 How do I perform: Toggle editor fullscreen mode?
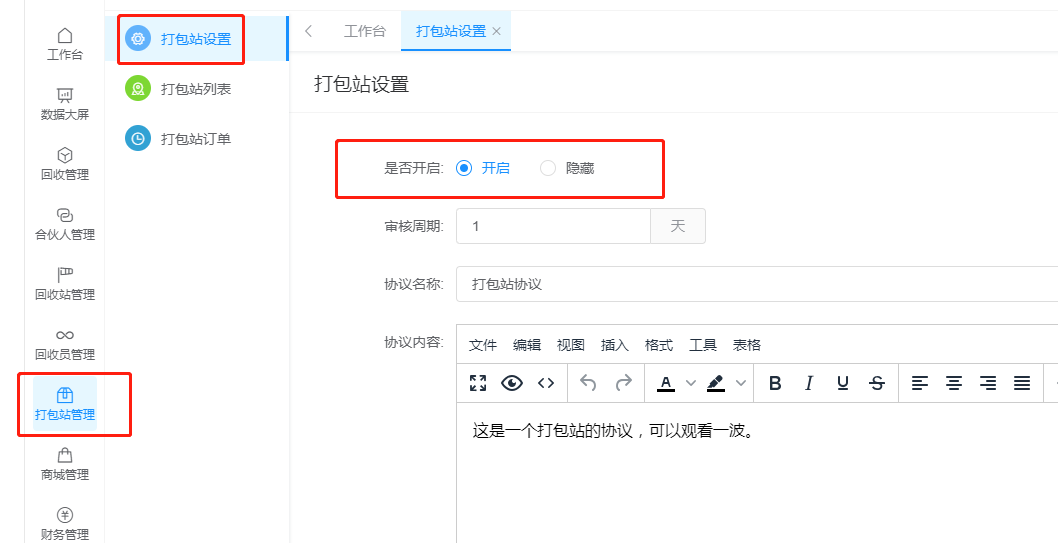pyautogui.click(x=478, y=383)
